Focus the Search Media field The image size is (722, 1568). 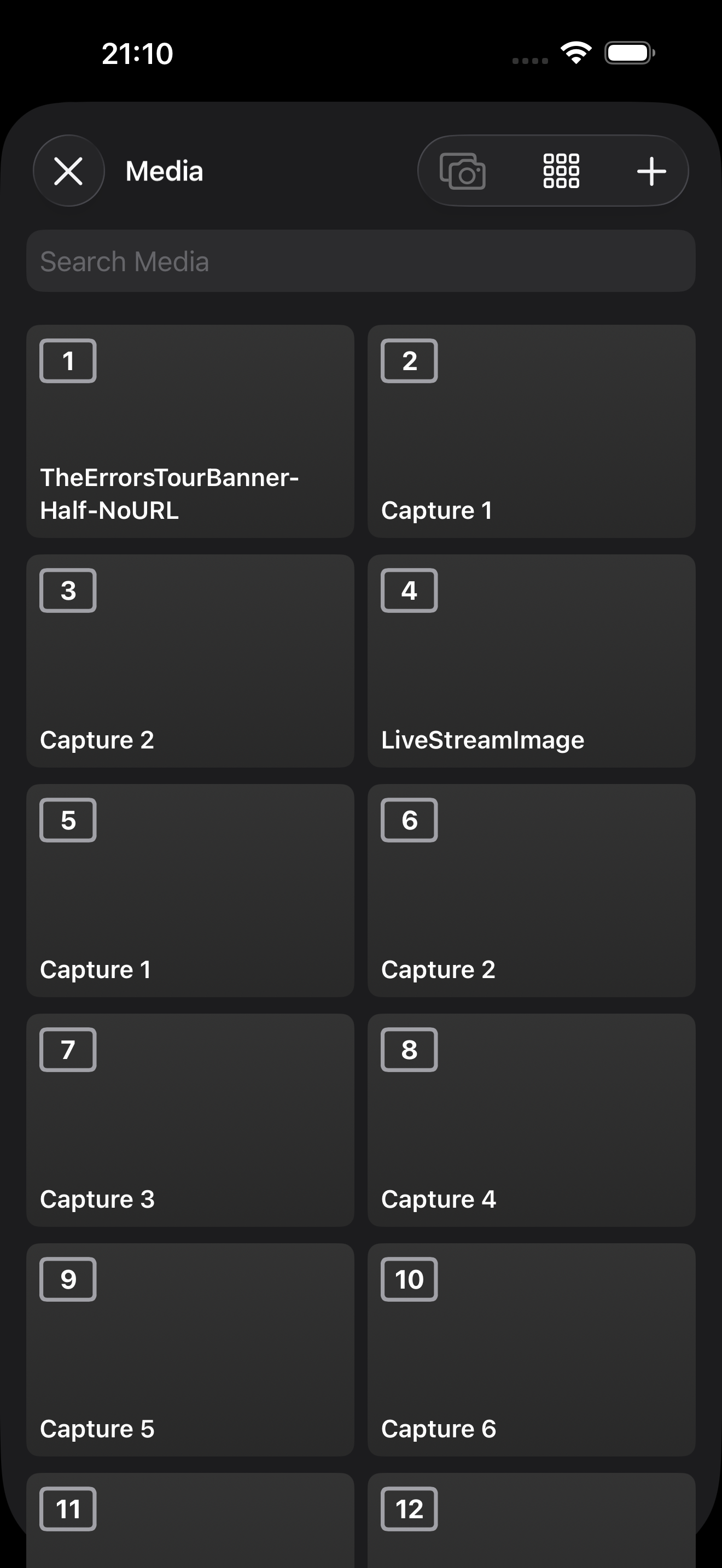coord(360,261)
